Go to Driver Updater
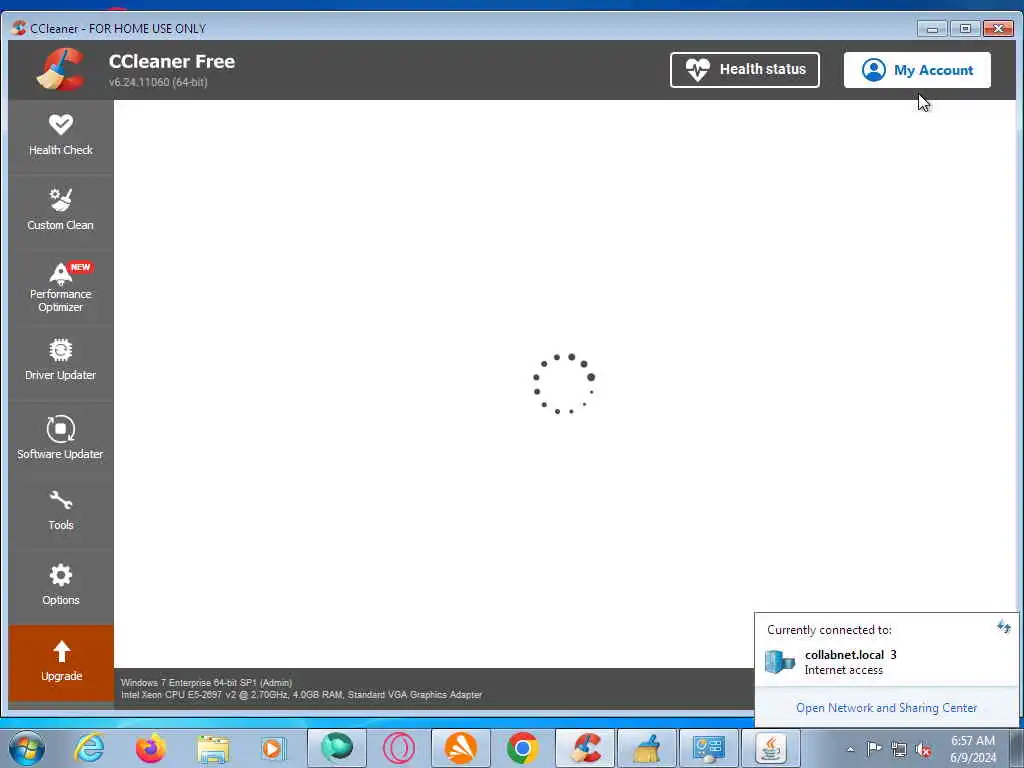Viewport: 1024px width, 768px height. 61,359
